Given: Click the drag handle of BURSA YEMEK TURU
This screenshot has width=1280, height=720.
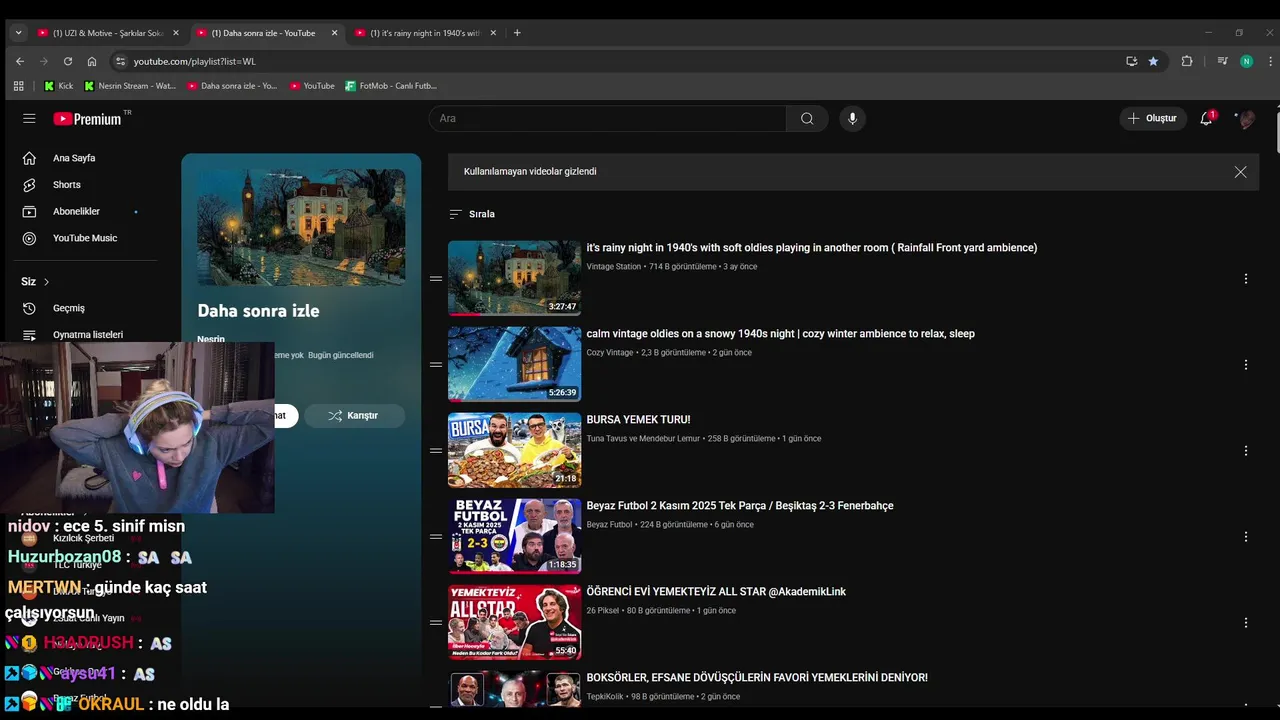Looking at the screenshot, I should click(x=436, y=451).
